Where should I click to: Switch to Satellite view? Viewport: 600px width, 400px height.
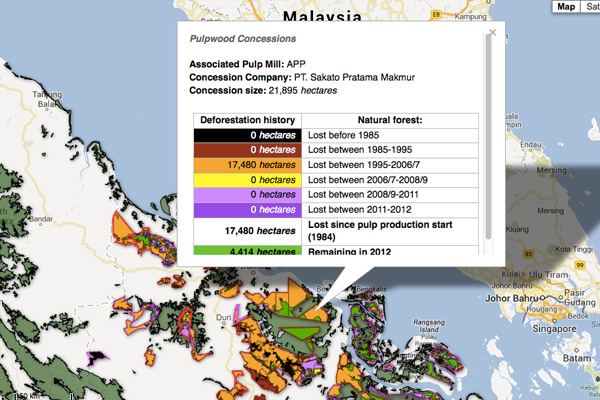[591, 7]
